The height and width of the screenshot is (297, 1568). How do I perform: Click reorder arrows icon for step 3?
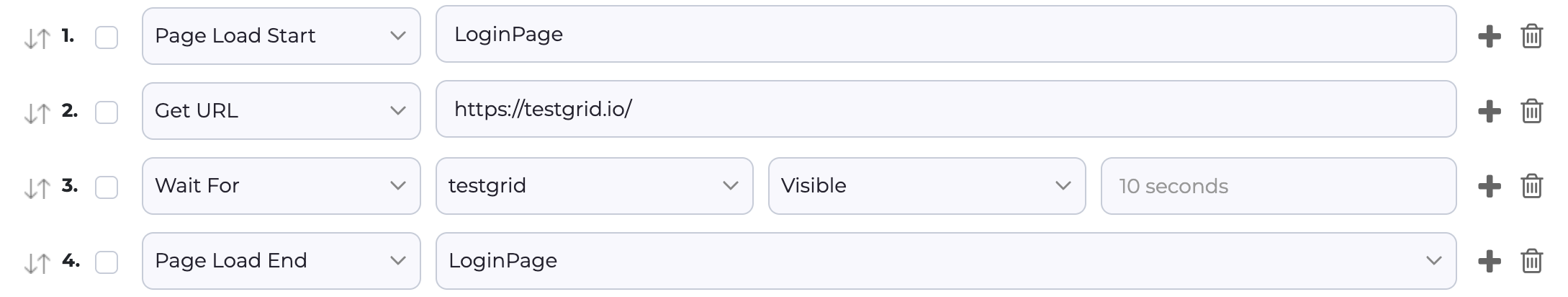(x=37, y=188)
